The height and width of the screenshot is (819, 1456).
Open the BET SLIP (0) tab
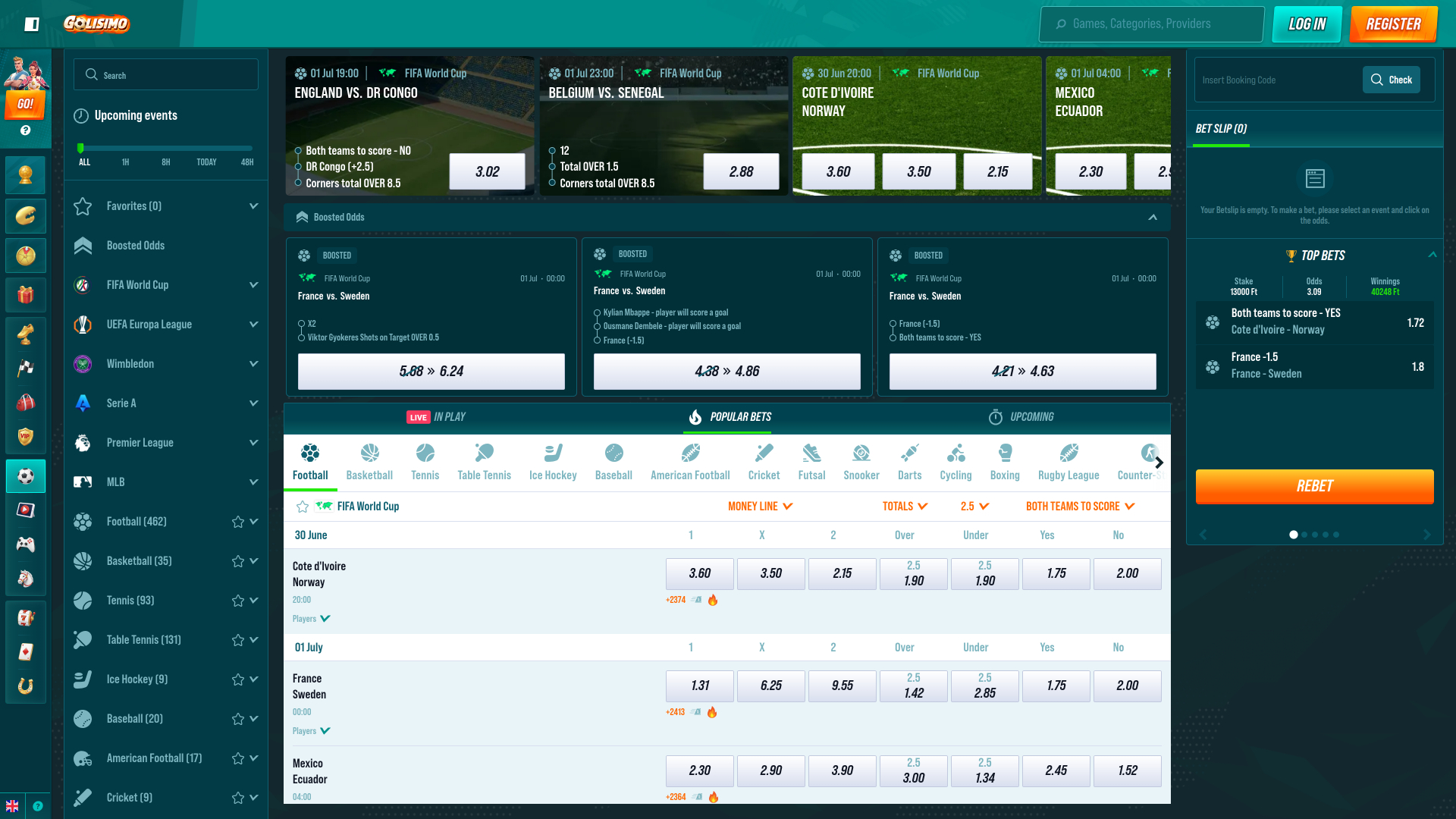click(x=1221, y=129)
